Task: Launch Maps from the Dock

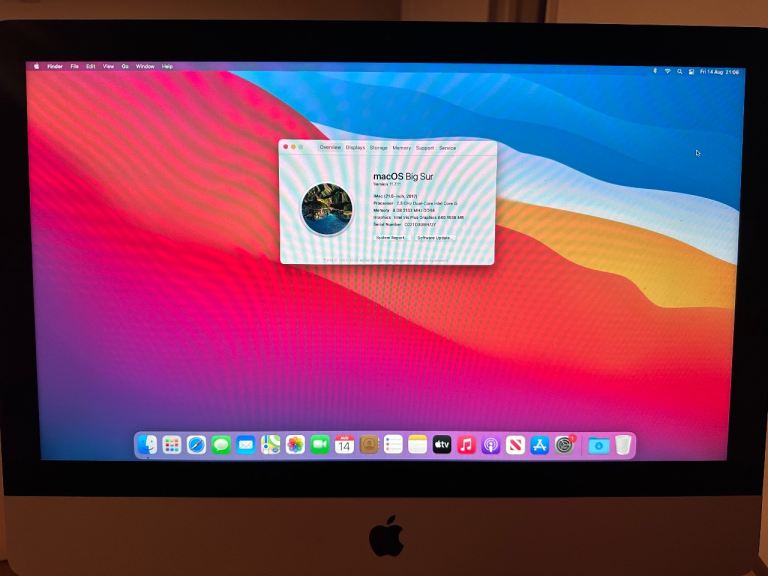Action: 270,445
